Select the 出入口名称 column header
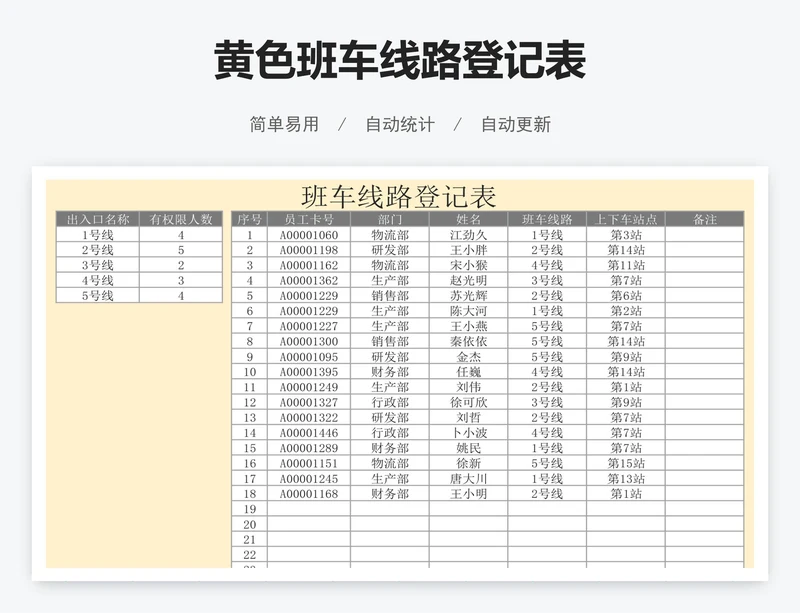The width and height of the screenshot is (800, 613). click(x=97, y=220)
